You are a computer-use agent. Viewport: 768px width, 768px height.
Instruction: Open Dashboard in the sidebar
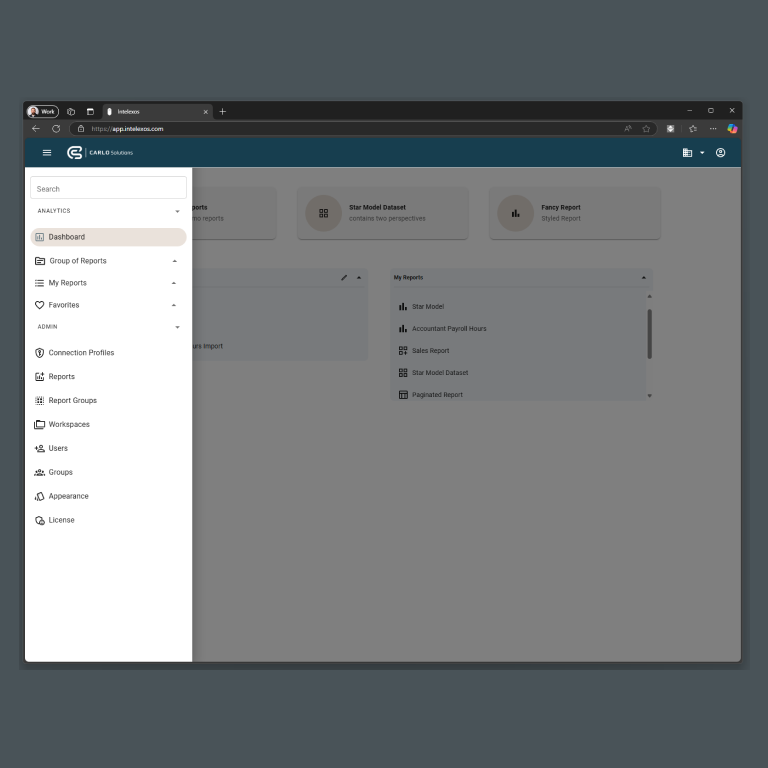pos(108,237)
